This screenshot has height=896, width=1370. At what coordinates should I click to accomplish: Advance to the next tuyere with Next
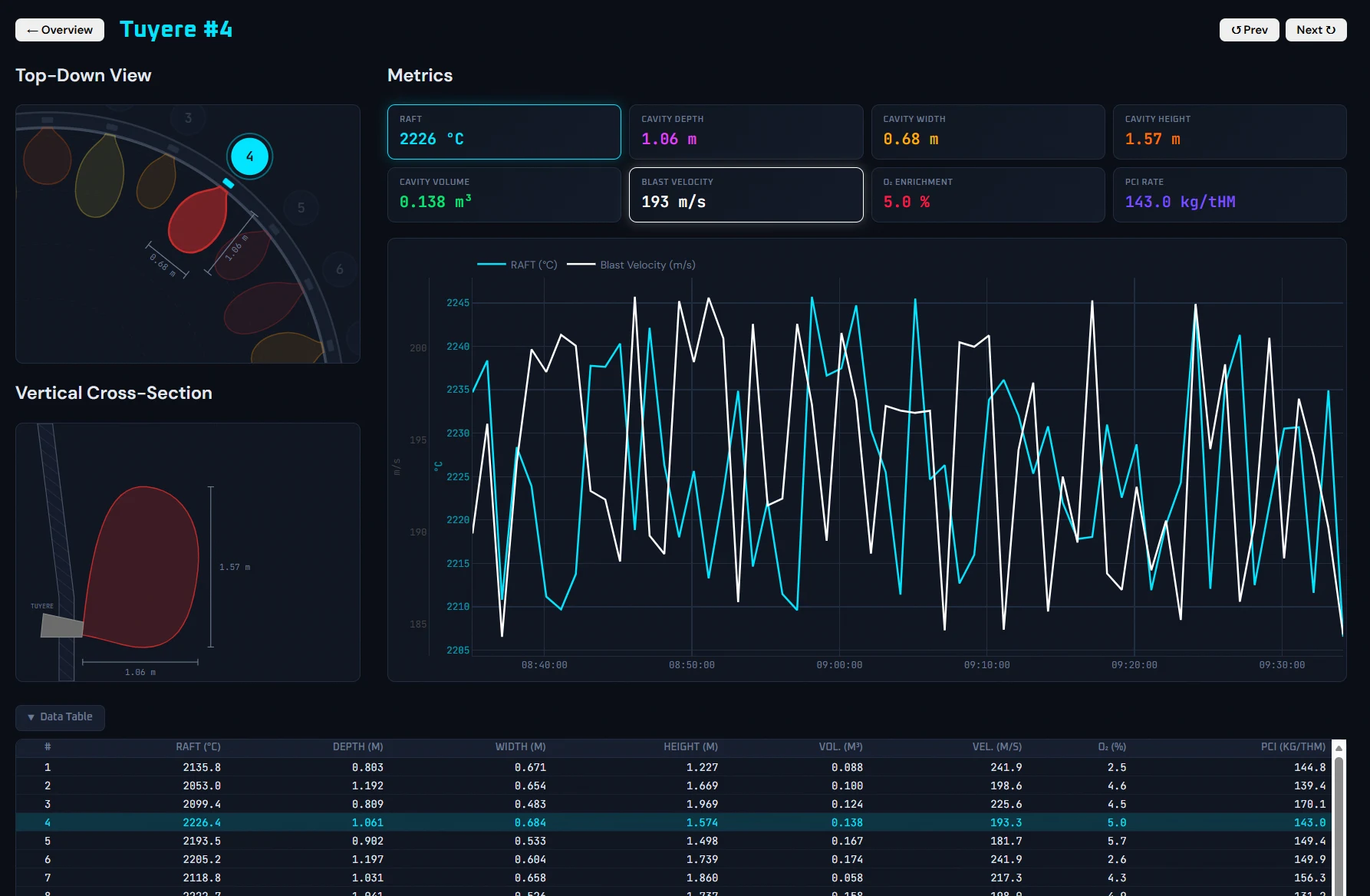tap(1316, 30)
